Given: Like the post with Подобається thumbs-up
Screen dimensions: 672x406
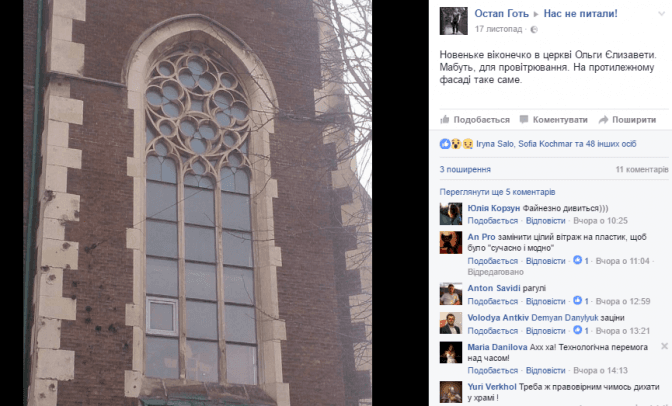Looking at the screenshot, I should coord(475,120).
